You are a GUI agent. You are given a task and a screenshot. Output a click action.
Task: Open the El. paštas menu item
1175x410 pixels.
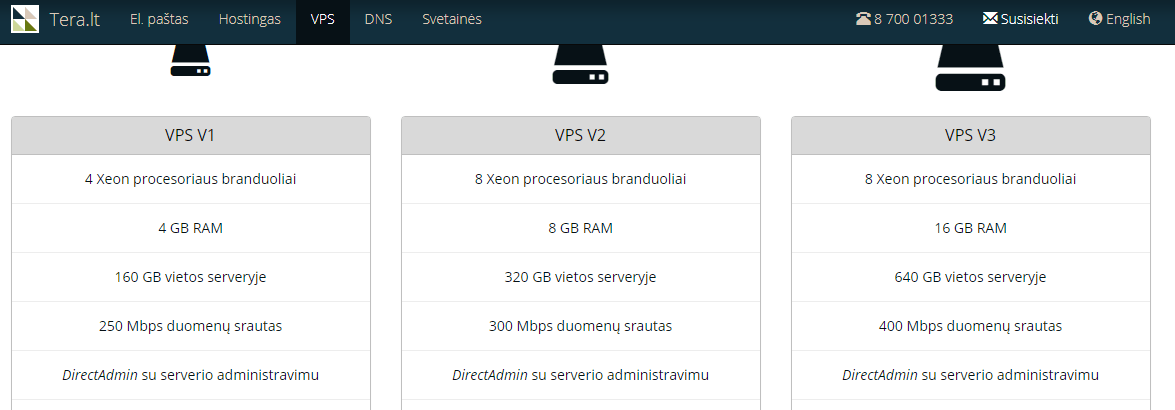(x=159, y=19)
